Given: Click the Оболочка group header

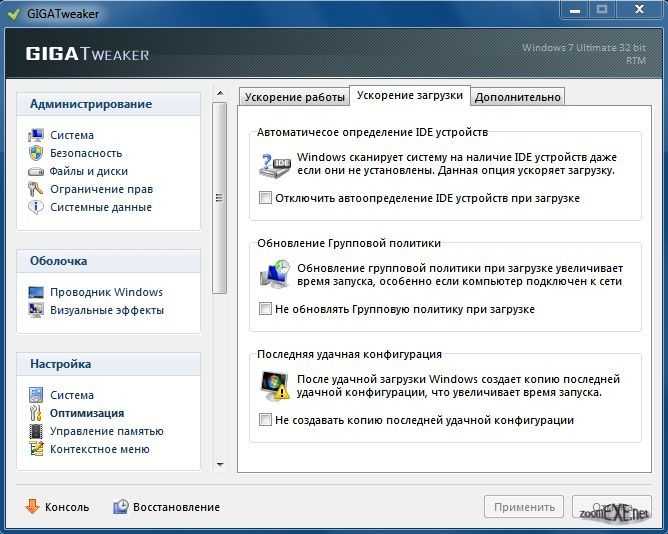Looking at the screenshot, I should (109, 261).
